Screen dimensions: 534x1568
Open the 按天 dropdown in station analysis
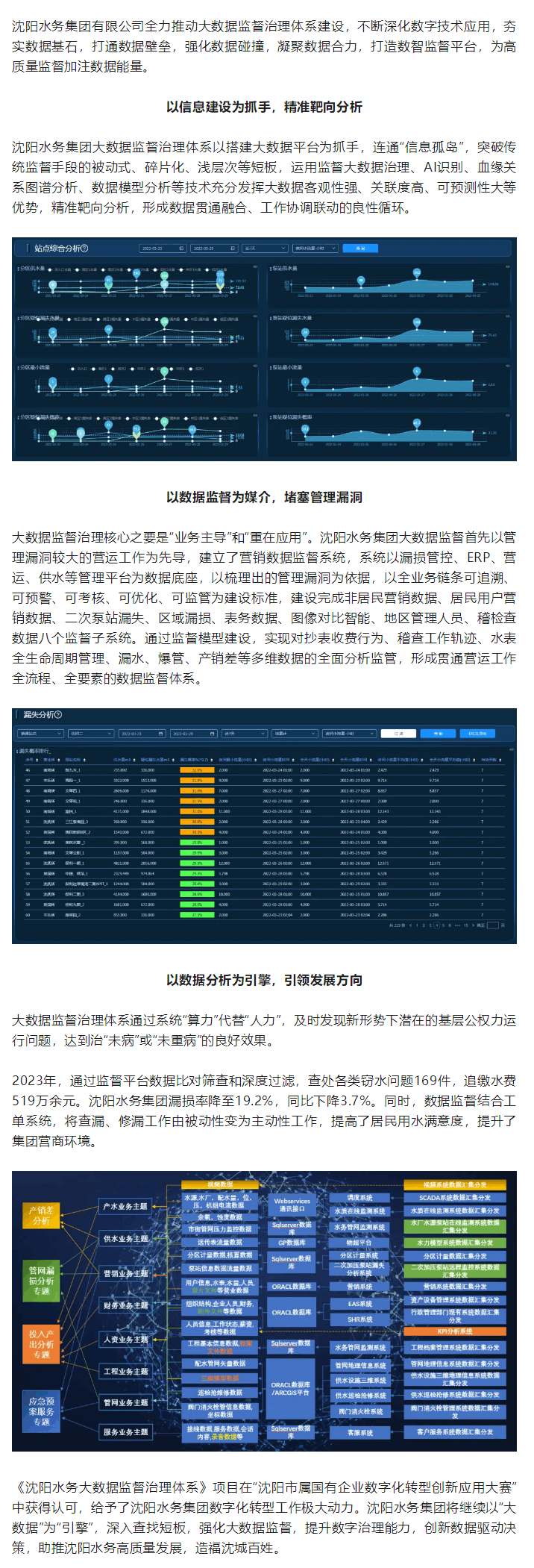(265, 249)
